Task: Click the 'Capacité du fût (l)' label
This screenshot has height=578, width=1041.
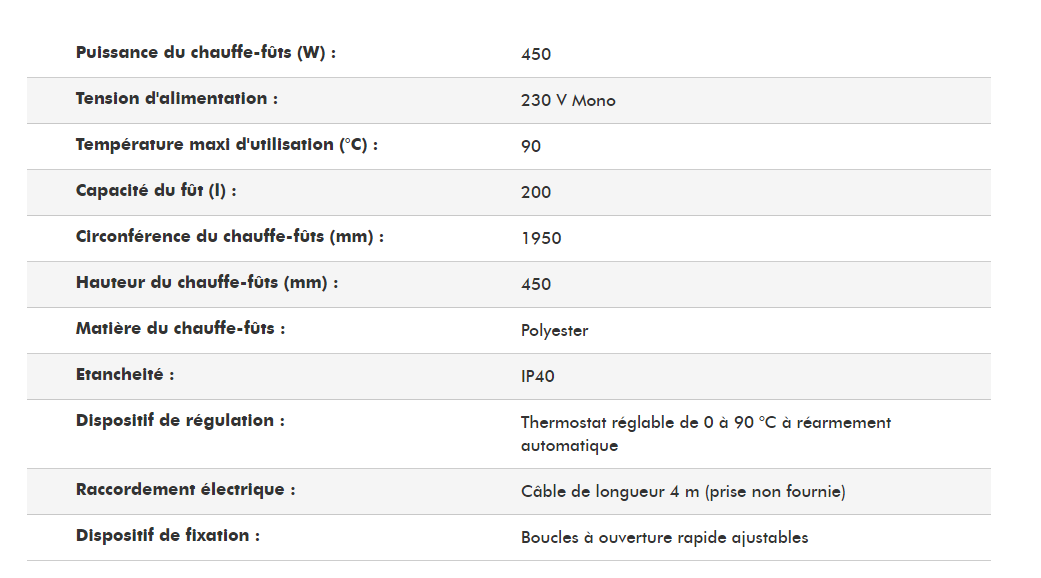Action: pos(156,191)
